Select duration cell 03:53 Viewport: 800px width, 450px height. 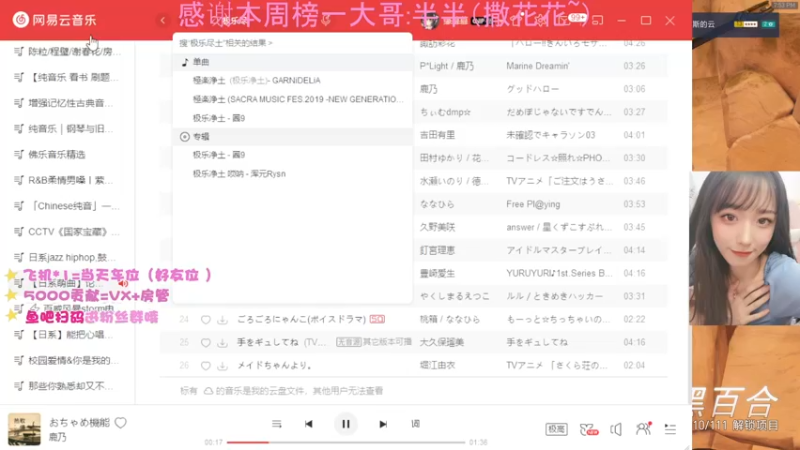tap(634, 204)
